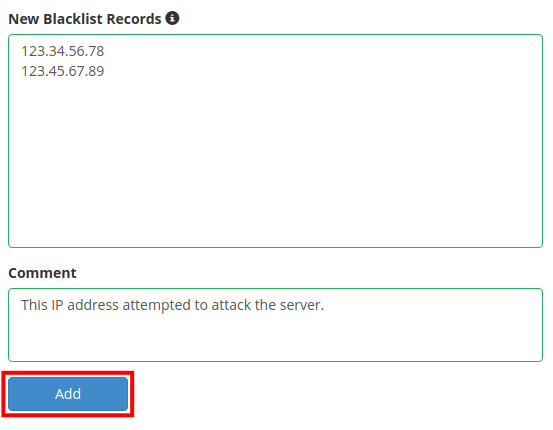This screenshot has width=553, height=430.
Task: Click the word "Blacklist" in the heading
Action: click(x=73, y=19)
